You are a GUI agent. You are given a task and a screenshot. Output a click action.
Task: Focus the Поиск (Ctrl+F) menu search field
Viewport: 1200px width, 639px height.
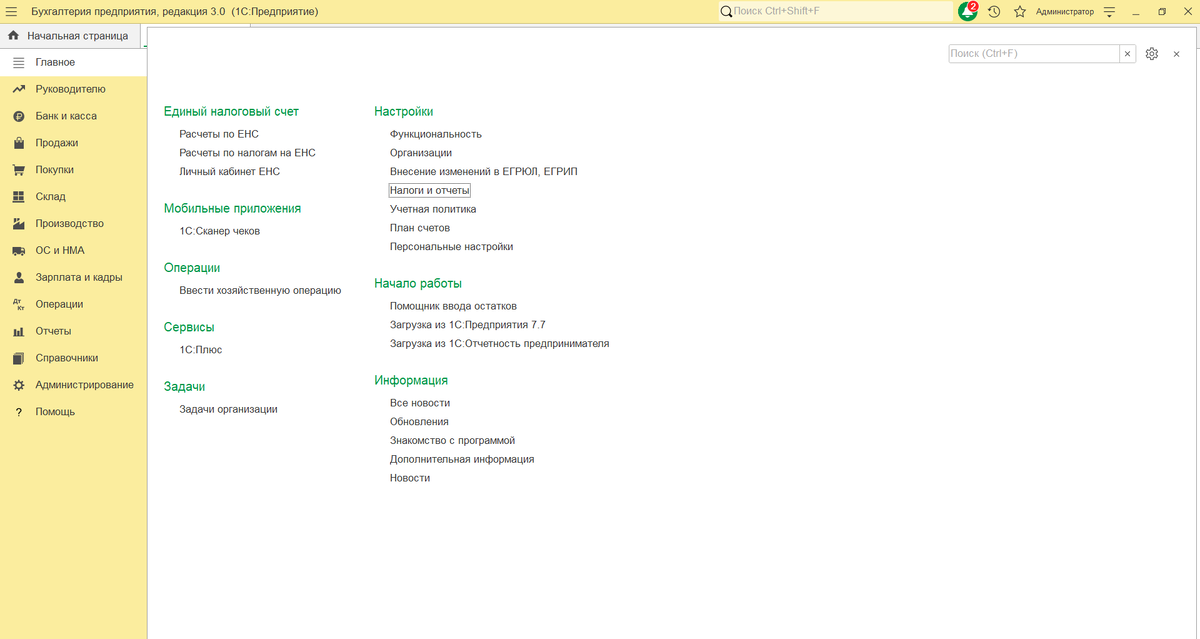click(1033, 54)
